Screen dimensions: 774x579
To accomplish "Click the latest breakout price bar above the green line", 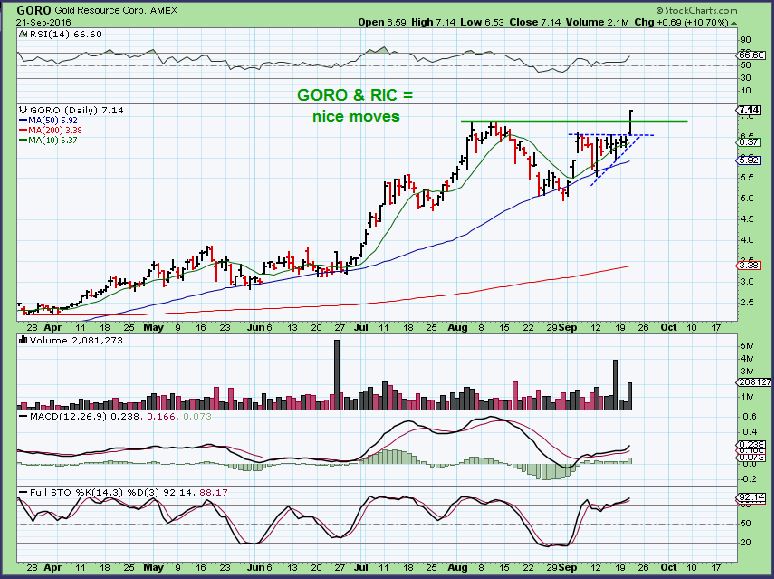I will [631, 122].
